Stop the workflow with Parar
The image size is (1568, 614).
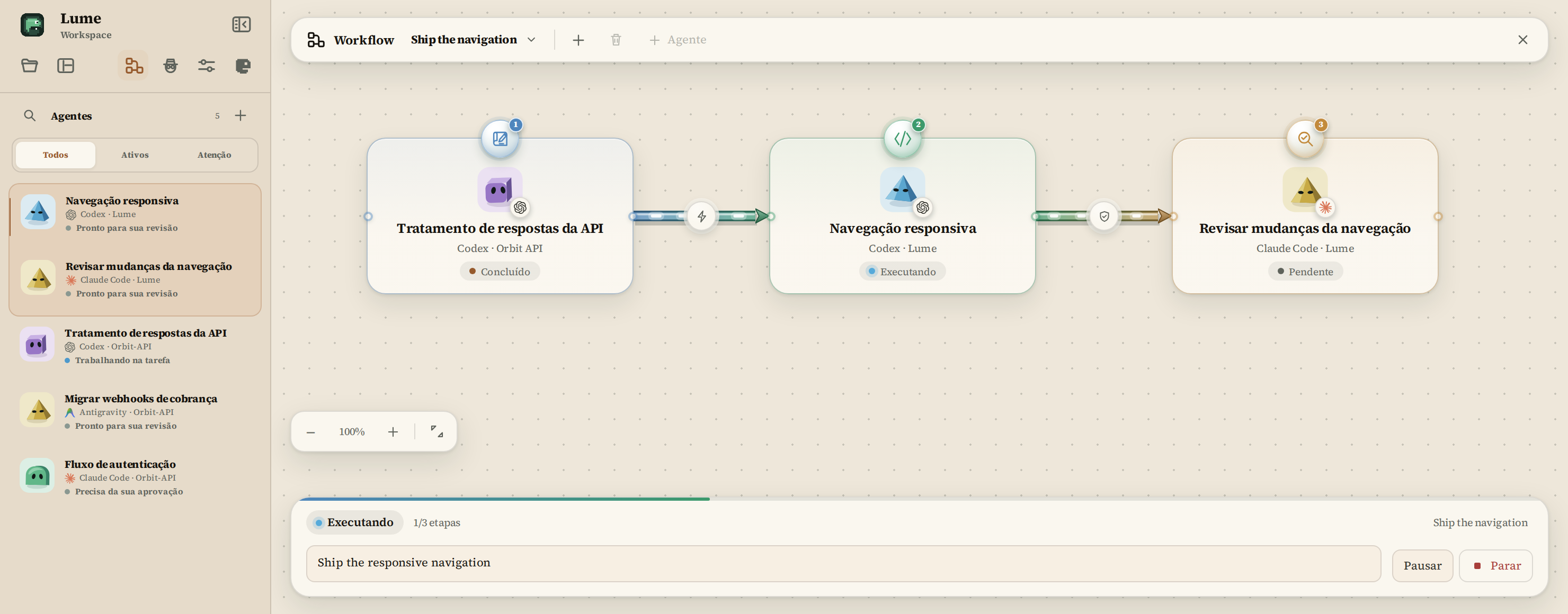pyautogui.click(x=1495, y=566)
